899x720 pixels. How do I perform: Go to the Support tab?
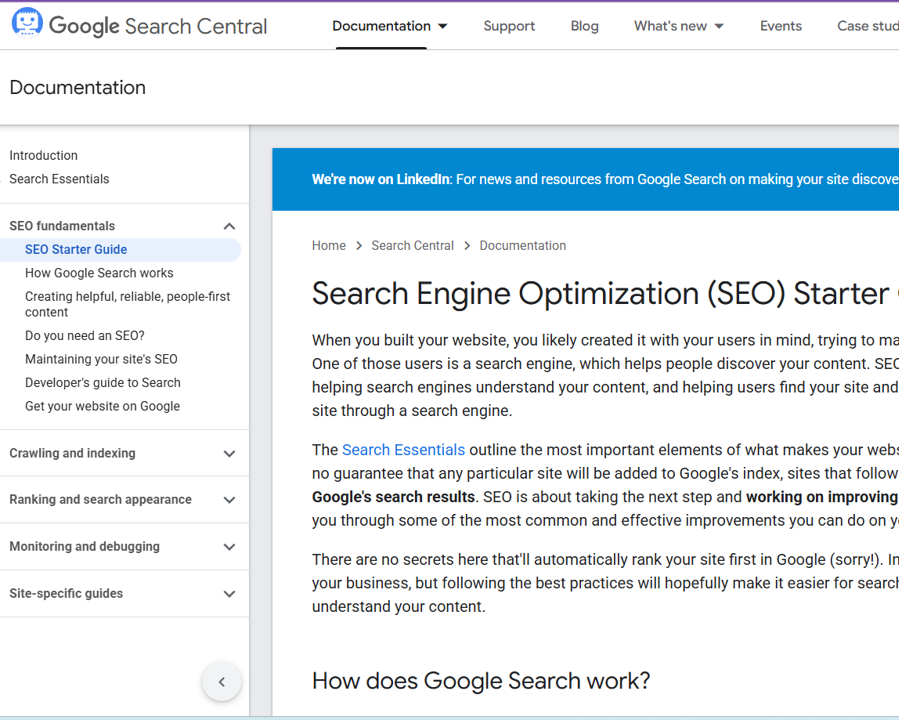point(509,26)
